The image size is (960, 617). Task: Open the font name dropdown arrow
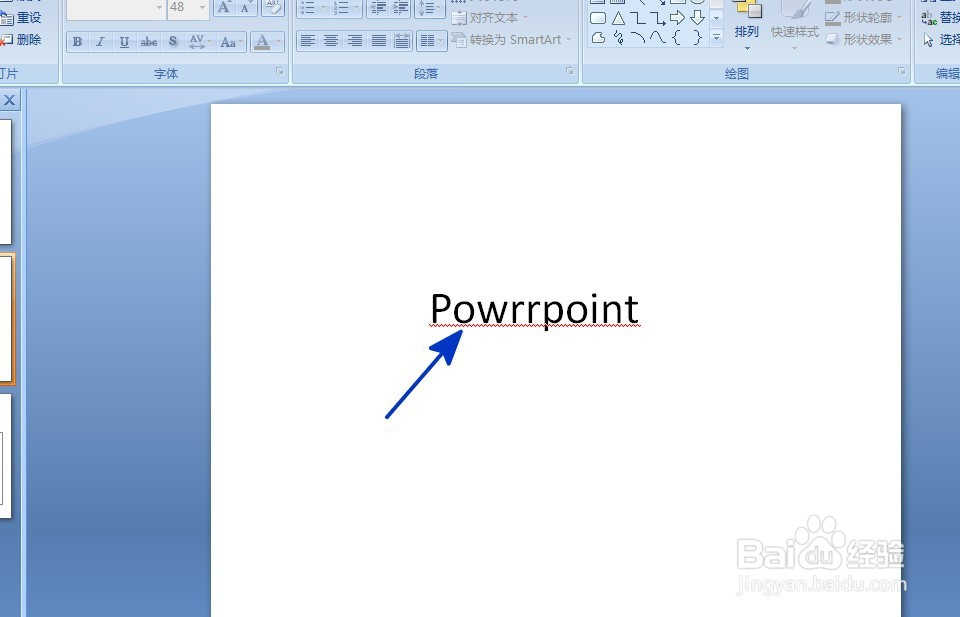click(159, 7)
